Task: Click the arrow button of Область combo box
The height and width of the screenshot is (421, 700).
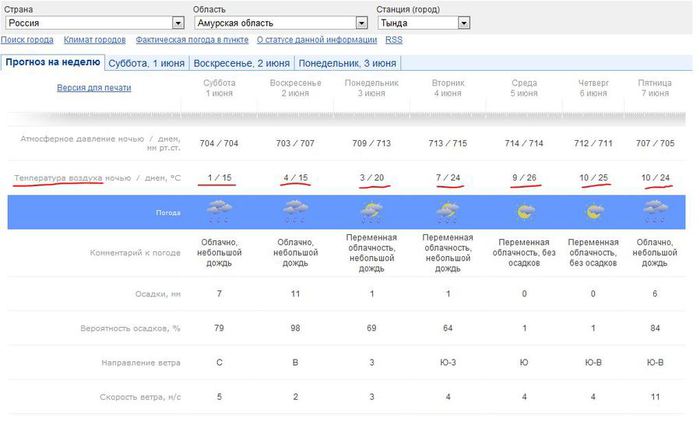Action: point(362,23)
